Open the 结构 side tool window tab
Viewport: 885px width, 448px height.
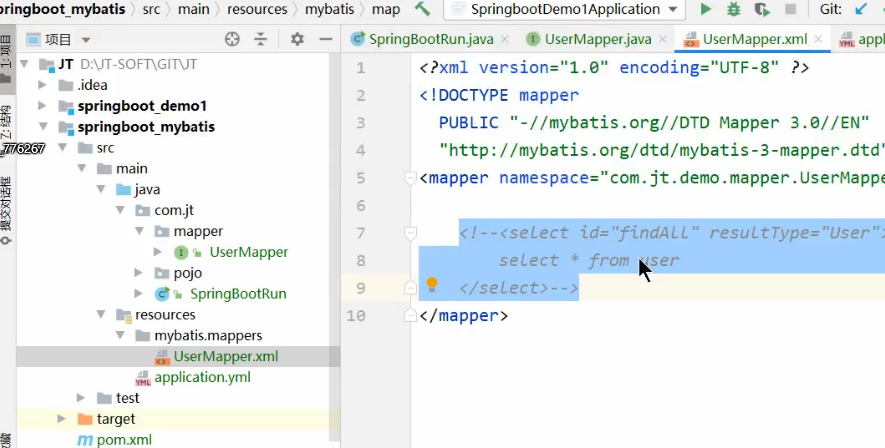coord(7,123)
